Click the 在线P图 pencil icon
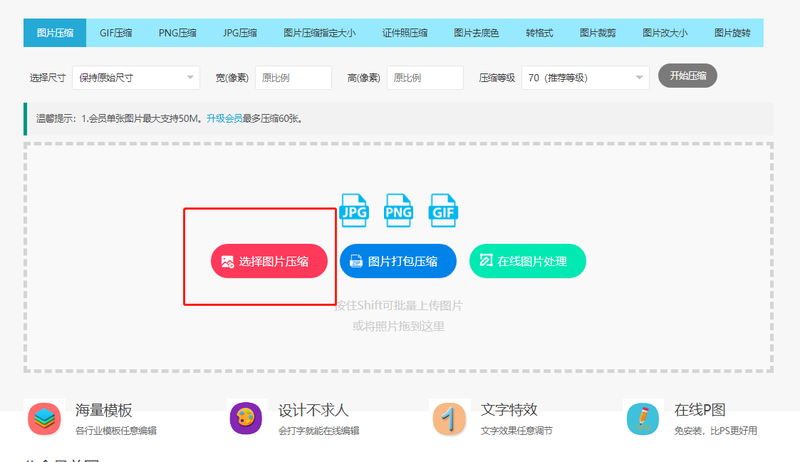Viewport: 800px width, 462px height. point(643,418)
